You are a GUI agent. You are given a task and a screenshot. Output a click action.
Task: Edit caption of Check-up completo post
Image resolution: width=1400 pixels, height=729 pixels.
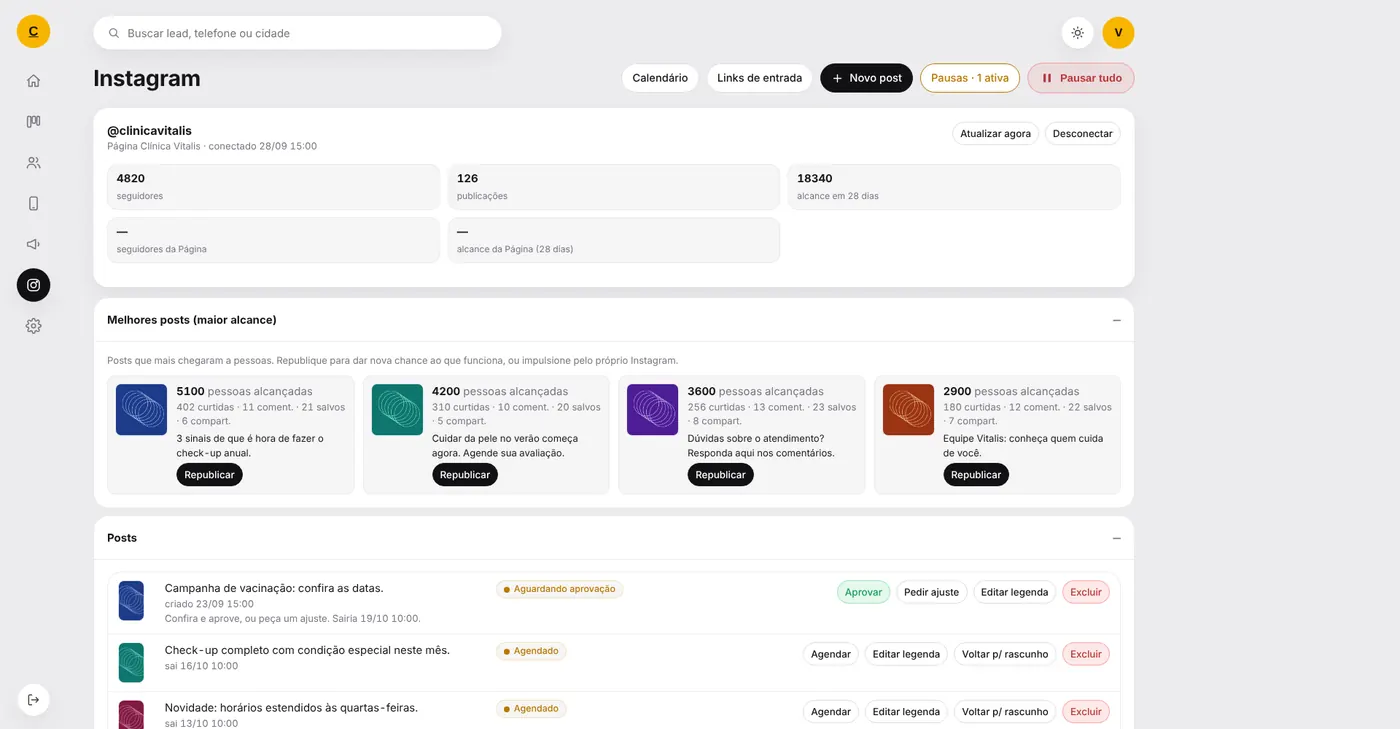[x=906, y=654]
